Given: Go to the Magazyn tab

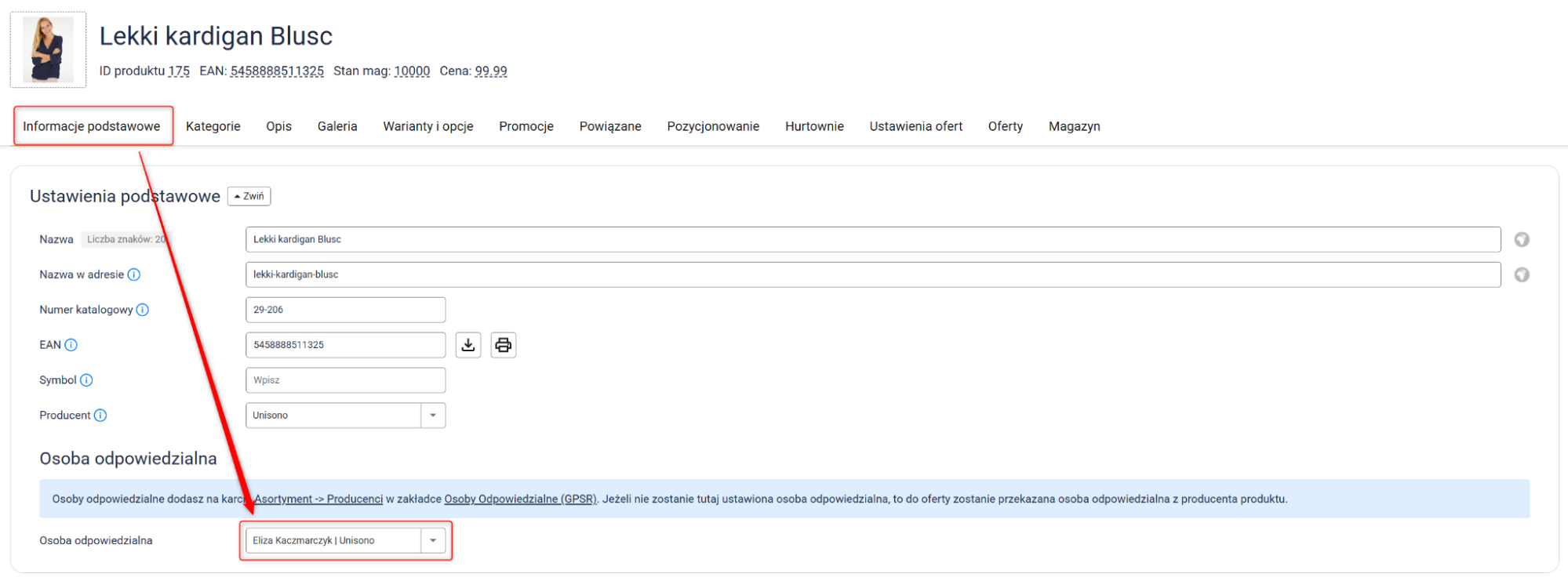Looking at the screenshot, I should tap(1074, 126).
